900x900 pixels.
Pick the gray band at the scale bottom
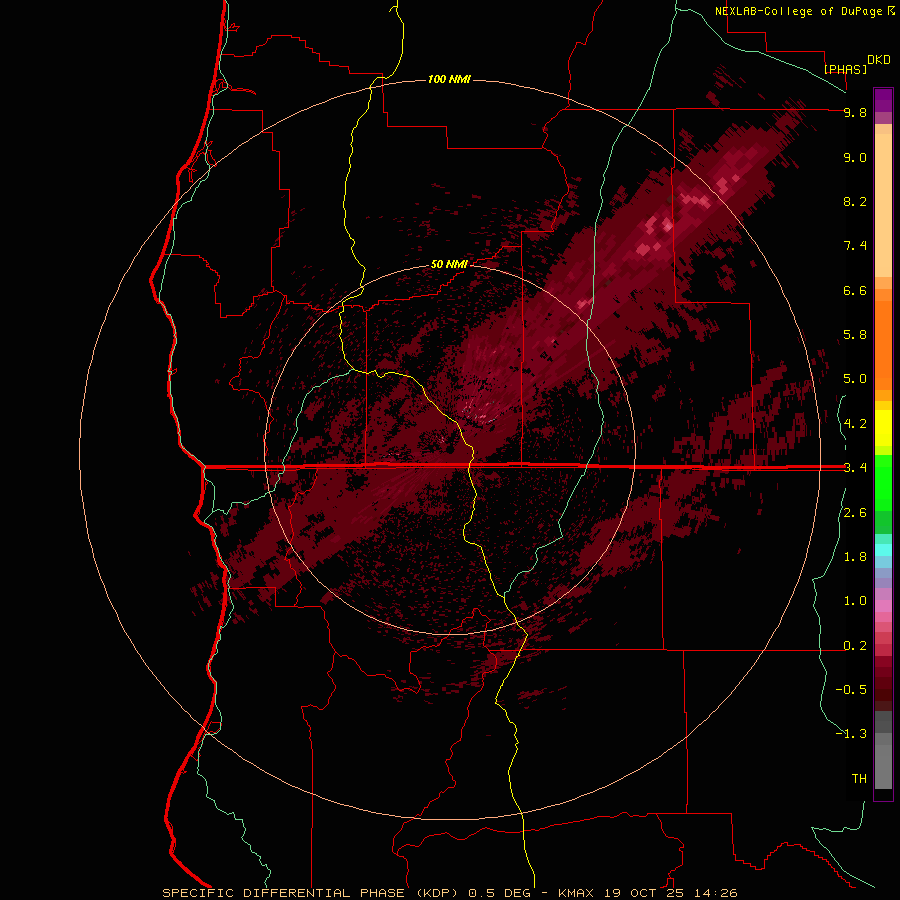(x=883, y=761)
